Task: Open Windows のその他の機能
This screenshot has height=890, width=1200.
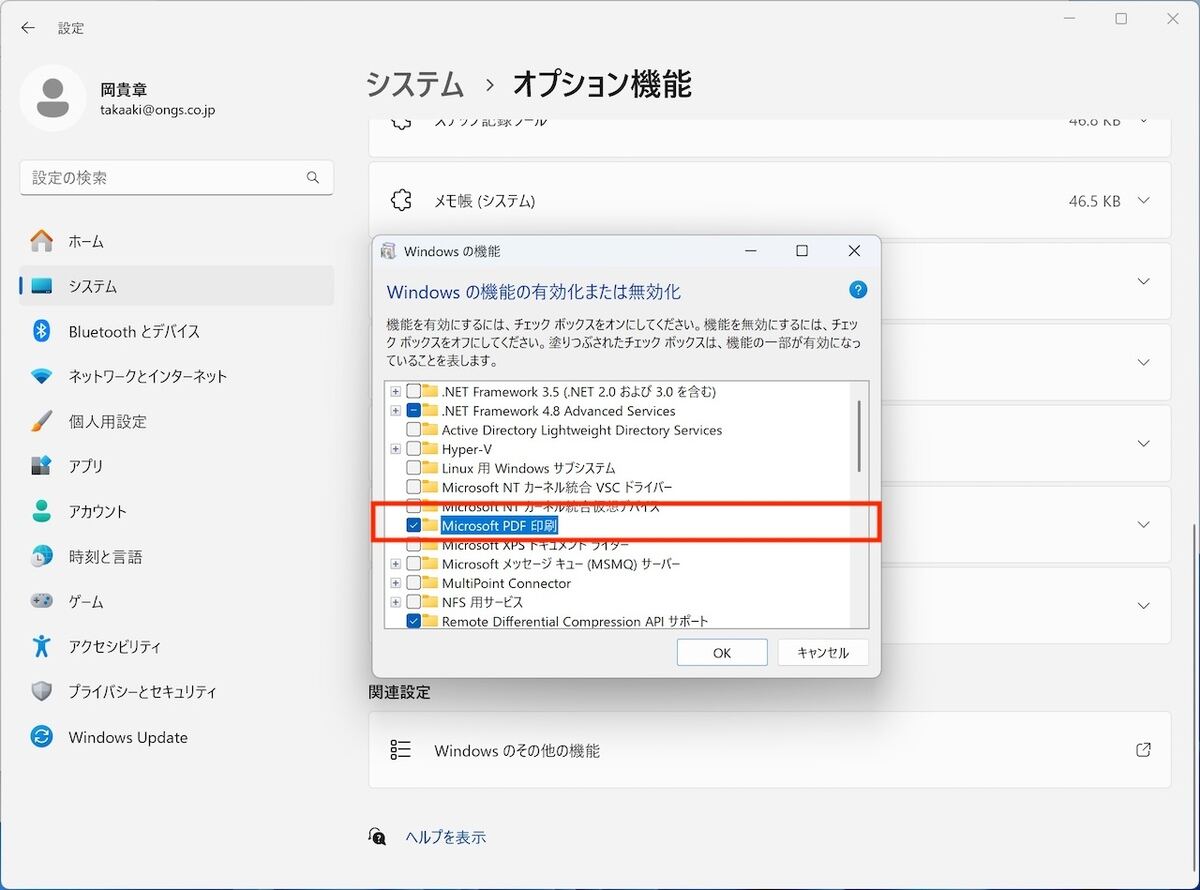Action: 770,750
